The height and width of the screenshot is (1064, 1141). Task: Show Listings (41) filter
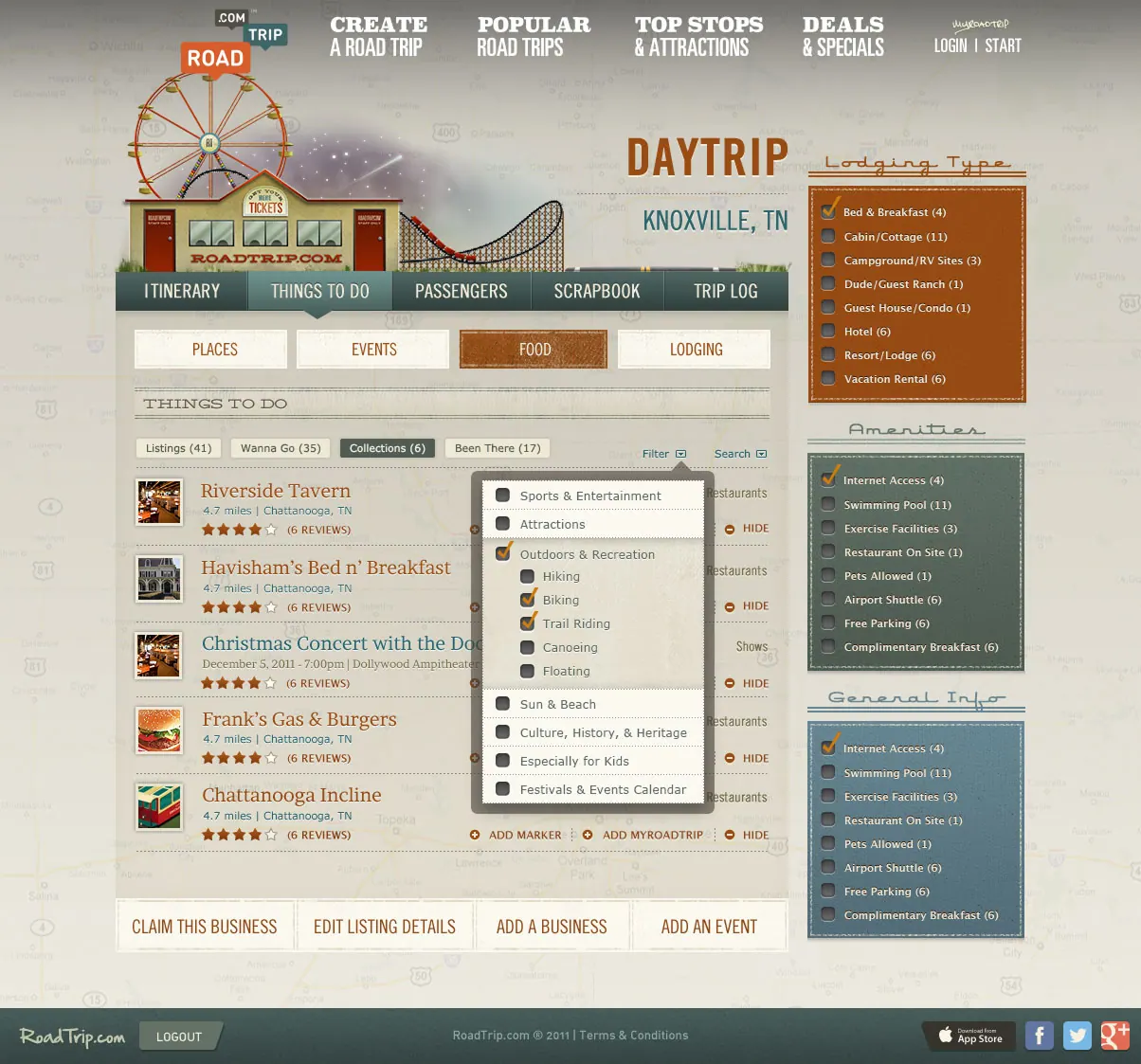tap(179, 448)
